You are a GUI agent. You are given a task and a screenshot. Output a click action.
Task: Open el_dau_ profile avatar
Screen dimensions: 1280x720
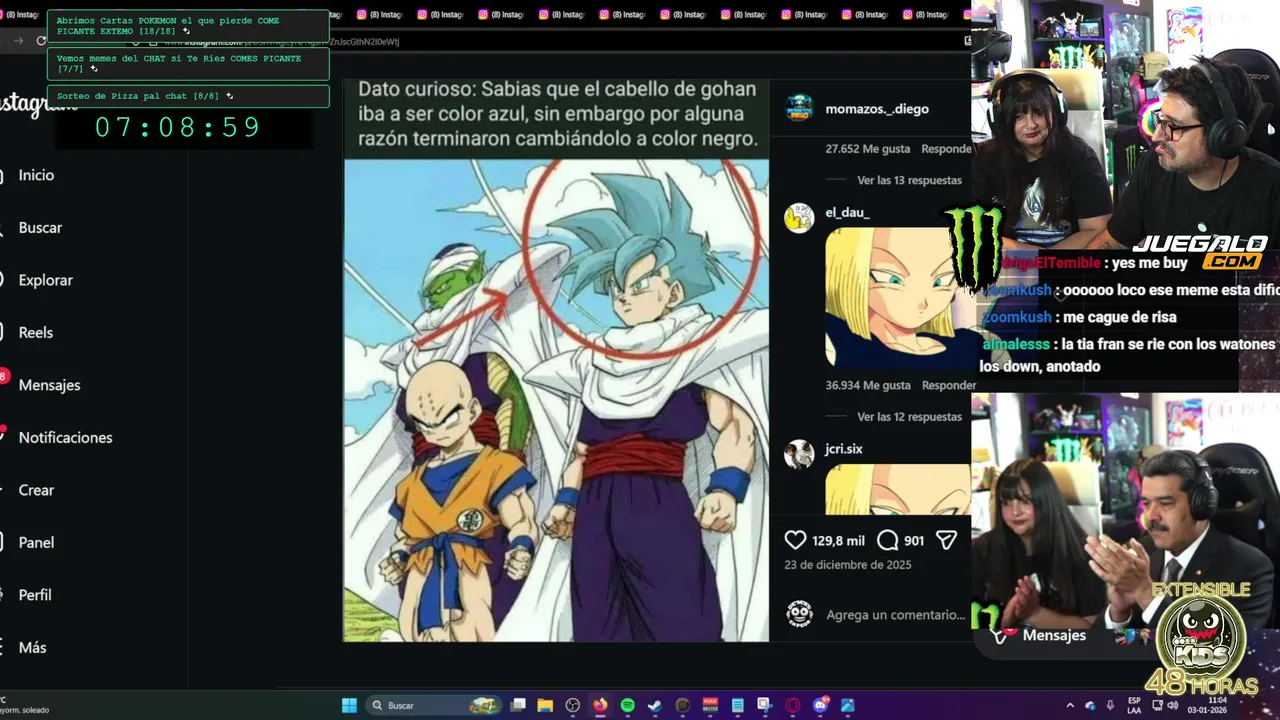tap(799, 217)
